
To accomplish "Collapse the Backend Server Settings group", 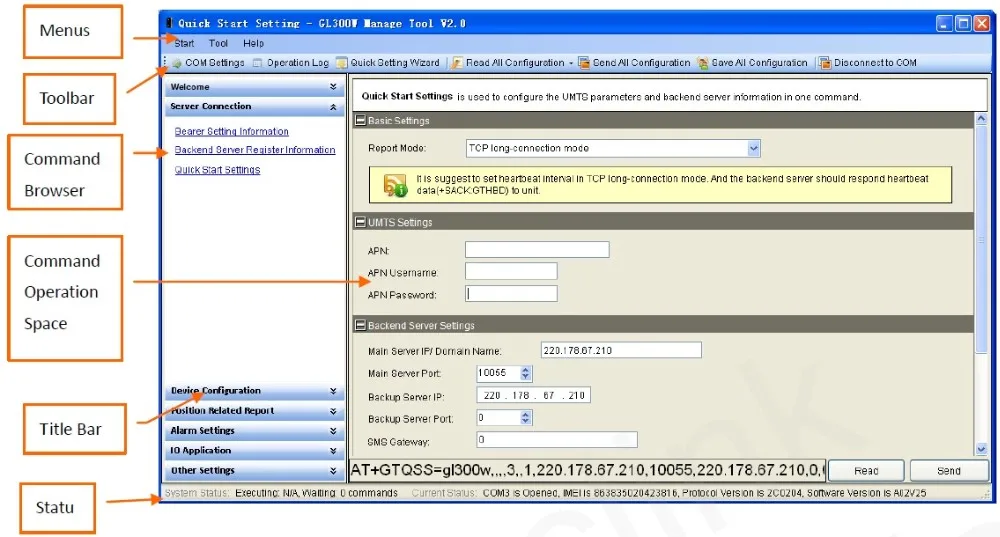I will 360,325.
